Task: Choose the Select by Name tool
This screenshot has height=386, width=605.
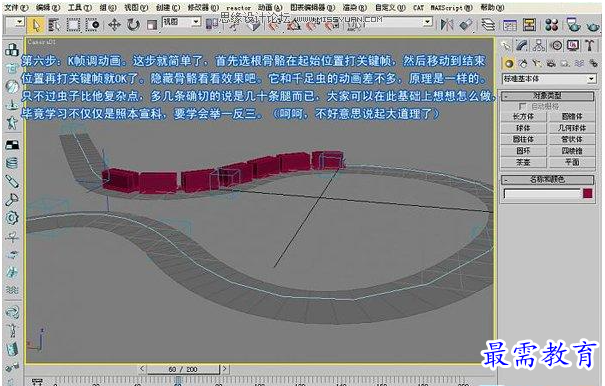Action: (54, 25)
